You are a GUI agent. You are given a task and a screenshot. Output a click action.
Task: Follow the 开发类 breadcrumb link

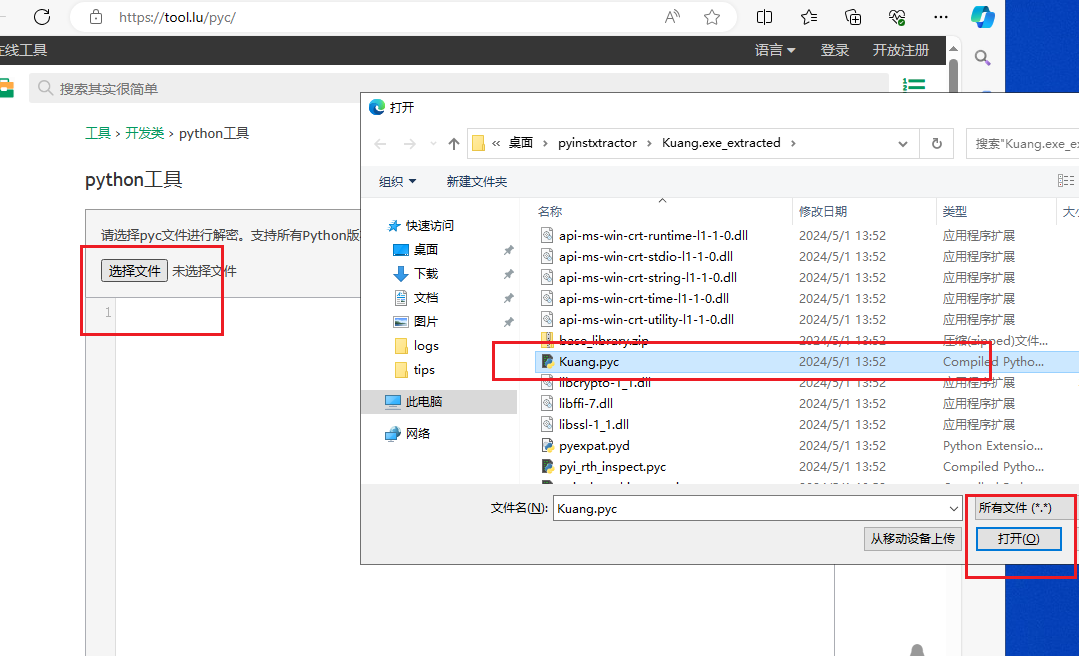pos(145,134)
